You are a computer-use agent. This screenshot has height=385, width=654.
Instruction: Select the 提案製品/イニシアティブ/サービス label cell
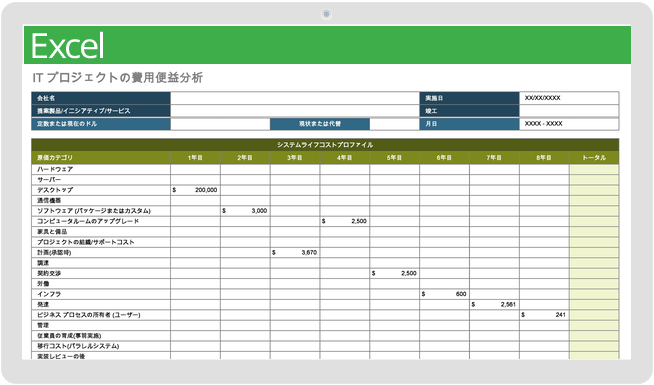click(x=101, y=111)
